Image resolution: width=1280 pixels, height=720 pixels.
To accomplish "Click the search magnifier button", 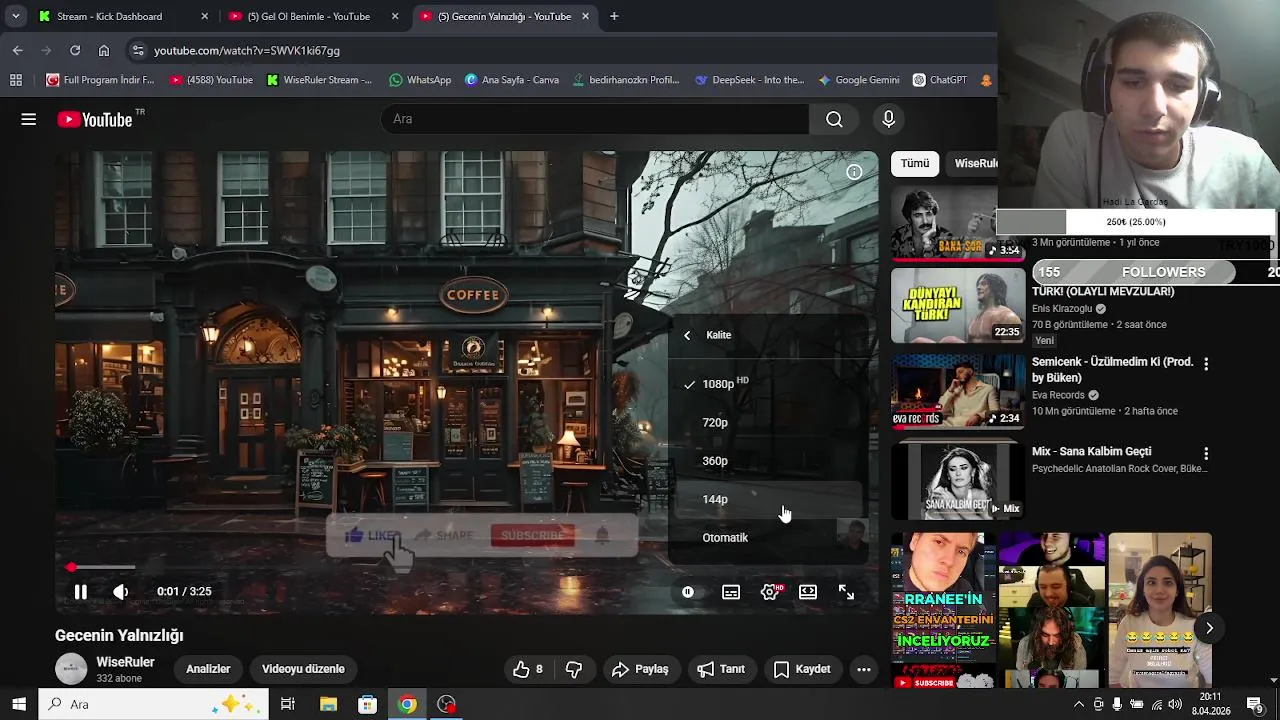I will (x=834, y=119).
